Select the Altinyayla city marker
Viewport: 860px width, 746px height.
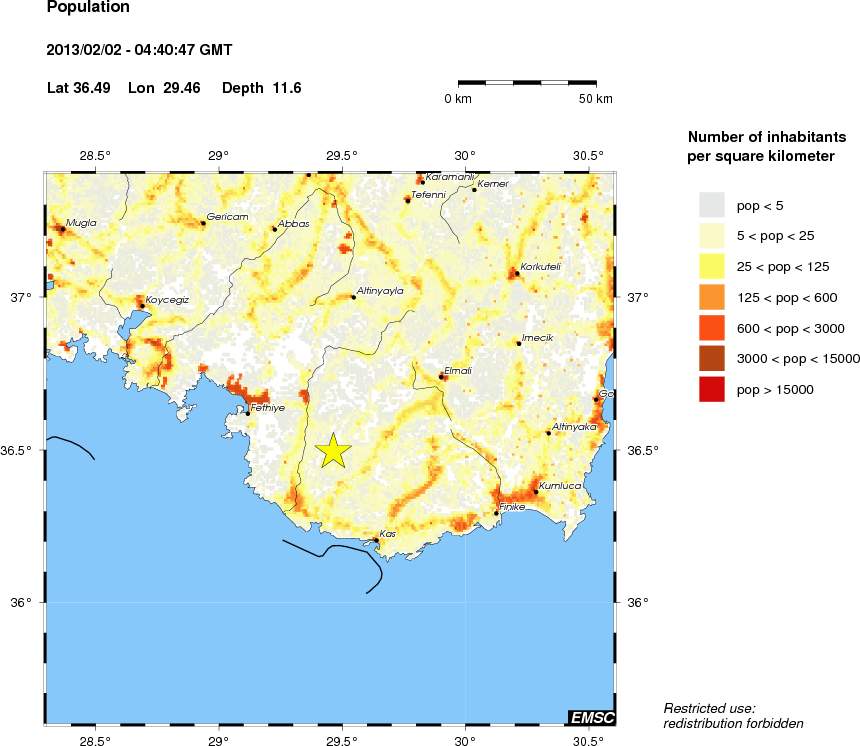[x=354, y=297]
